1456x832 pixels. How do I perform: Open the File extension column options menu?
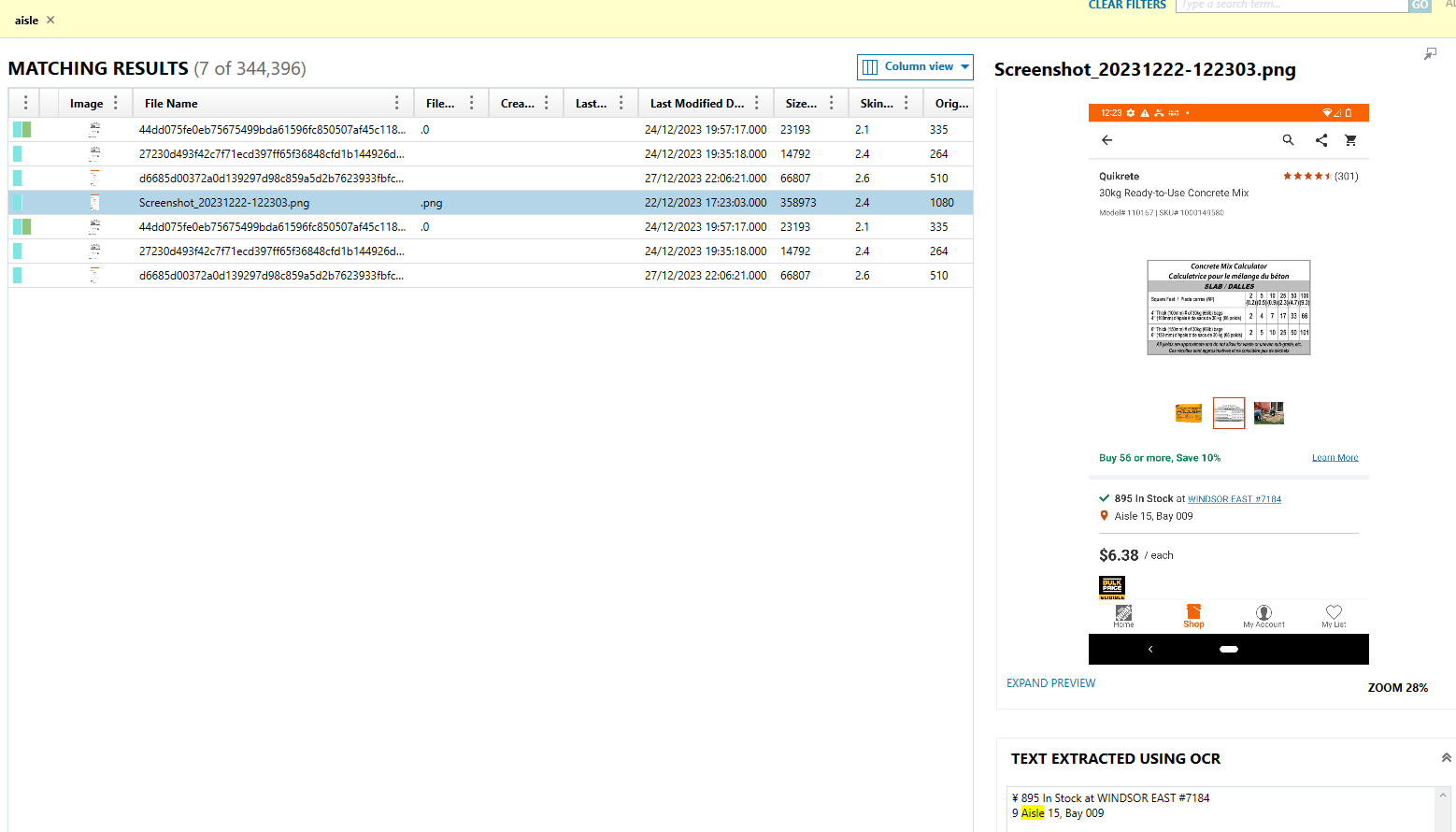[472, 103]
